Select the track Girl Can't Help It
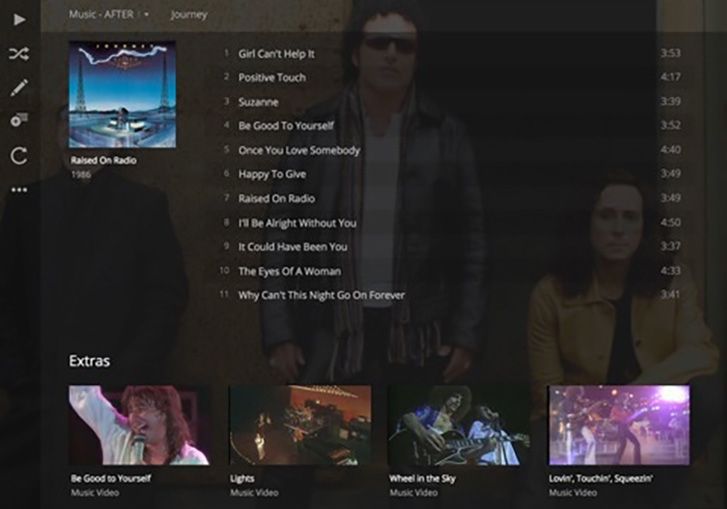 pos(276,53)
